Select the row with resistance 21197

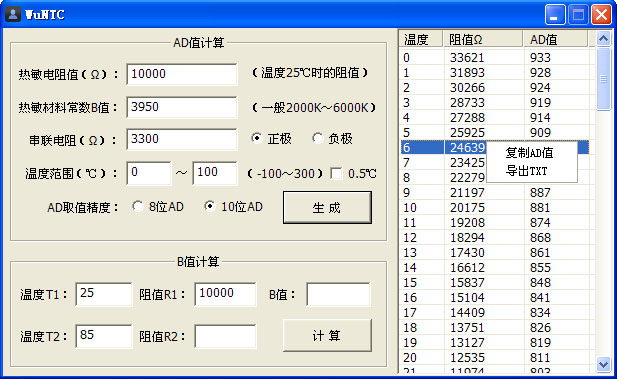(x=495, y=192)
